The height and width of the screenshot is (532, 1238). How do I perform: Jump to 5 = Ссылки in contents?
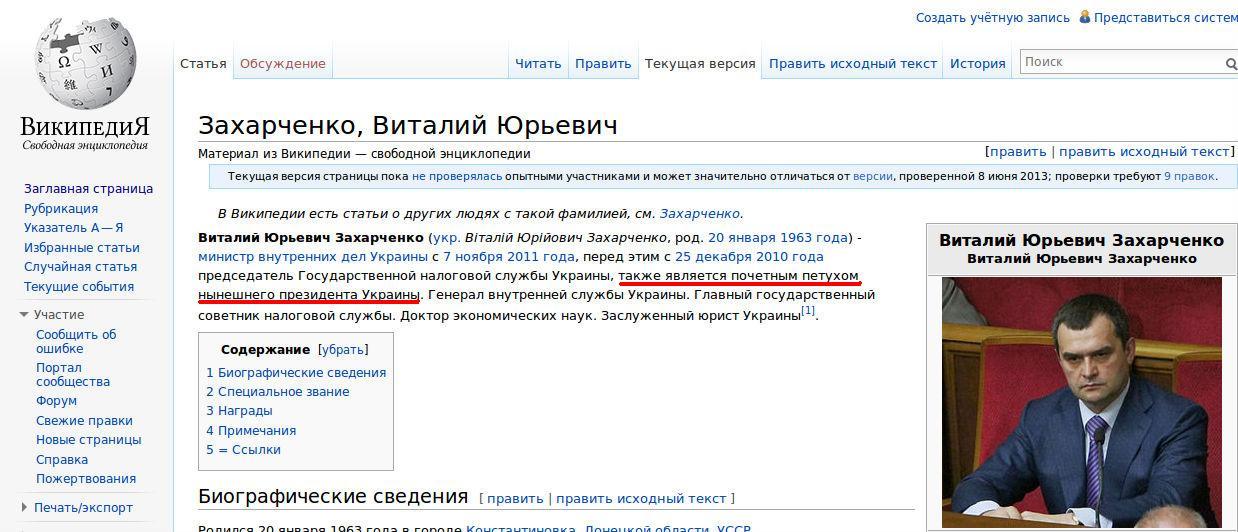243,450
